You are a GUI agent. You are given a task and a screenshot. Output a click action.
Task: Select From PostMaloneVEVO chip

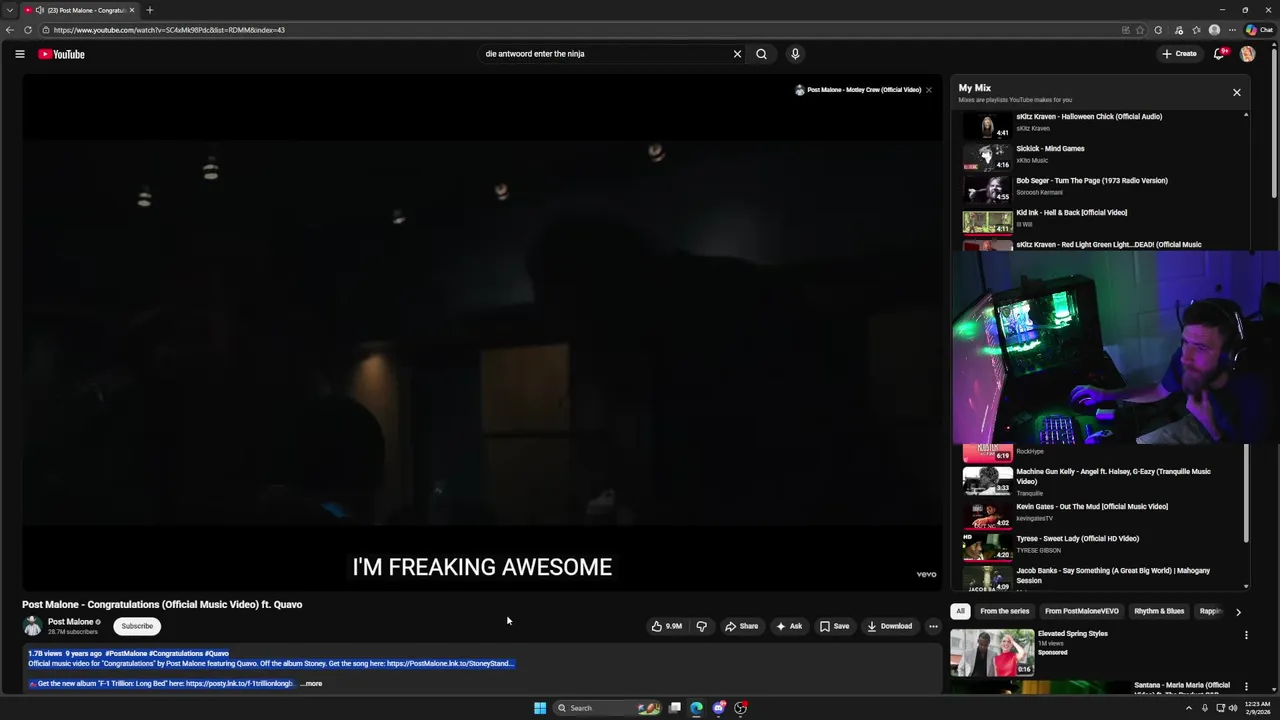coord(1081,611)
